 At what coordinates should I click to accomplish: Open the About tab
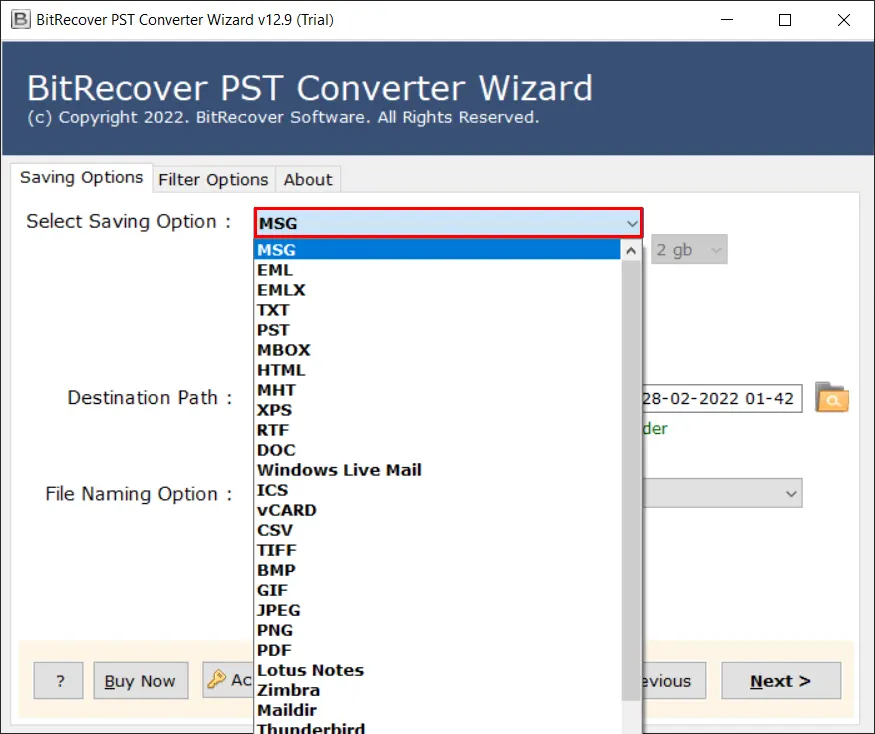[x=307, y=179]
